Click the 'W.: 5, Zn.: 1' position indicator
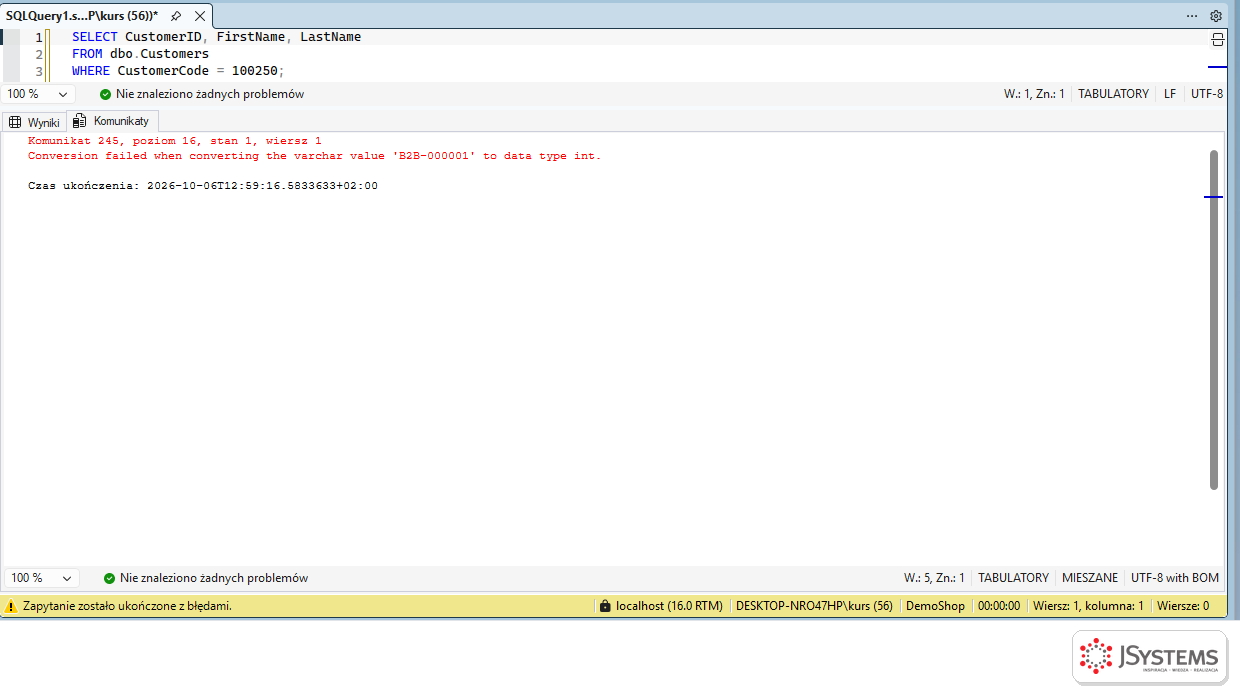 tap(934, 578)
